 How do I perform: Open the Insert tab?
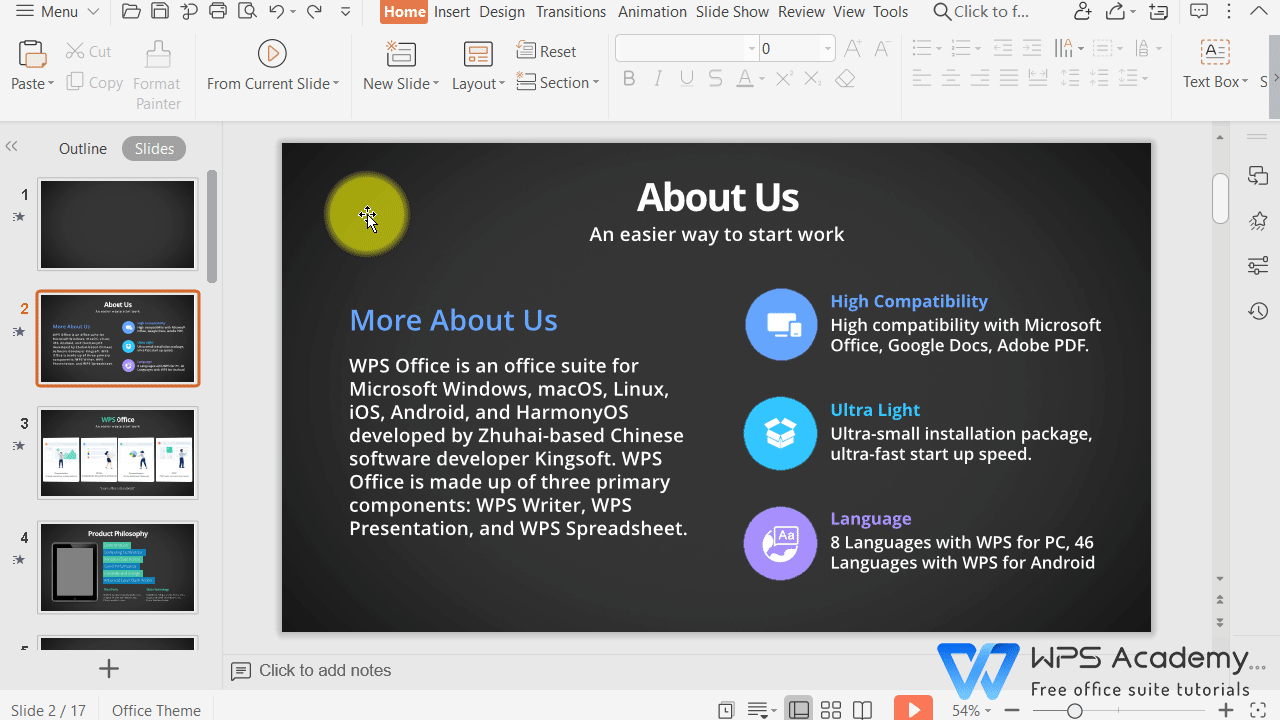click(x=452, y=12)
